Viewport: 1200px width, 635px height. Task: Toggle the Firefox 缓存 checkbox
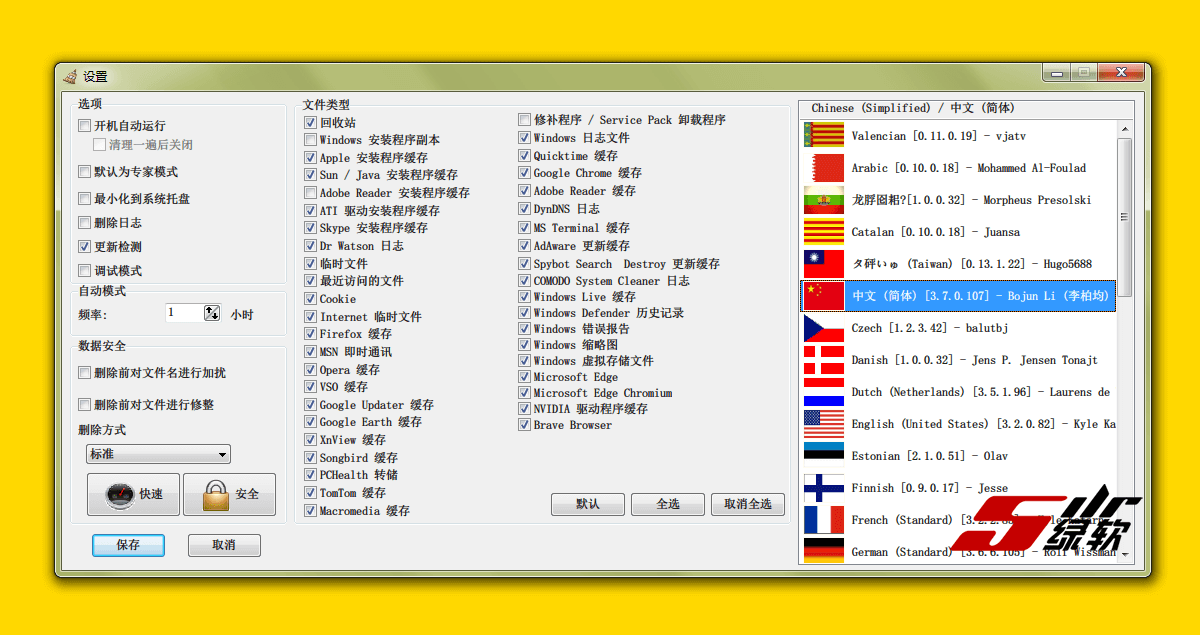coord(311,334)
